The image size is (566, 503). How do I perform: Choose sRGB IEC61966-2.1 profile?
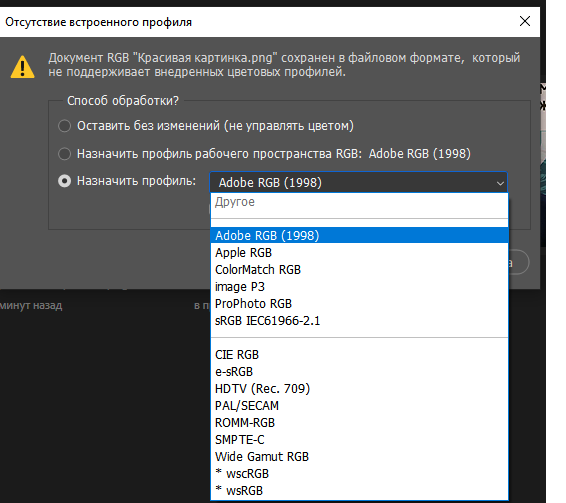click(x=359, y=321)
